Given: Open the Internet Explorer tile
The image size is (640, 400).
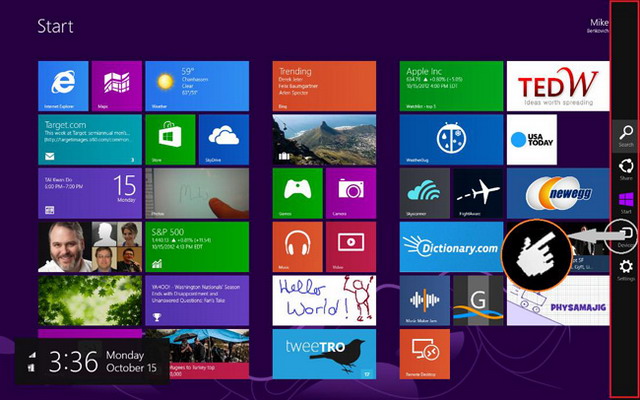Looking at the screenshot, I should click(x=63, y=86).
